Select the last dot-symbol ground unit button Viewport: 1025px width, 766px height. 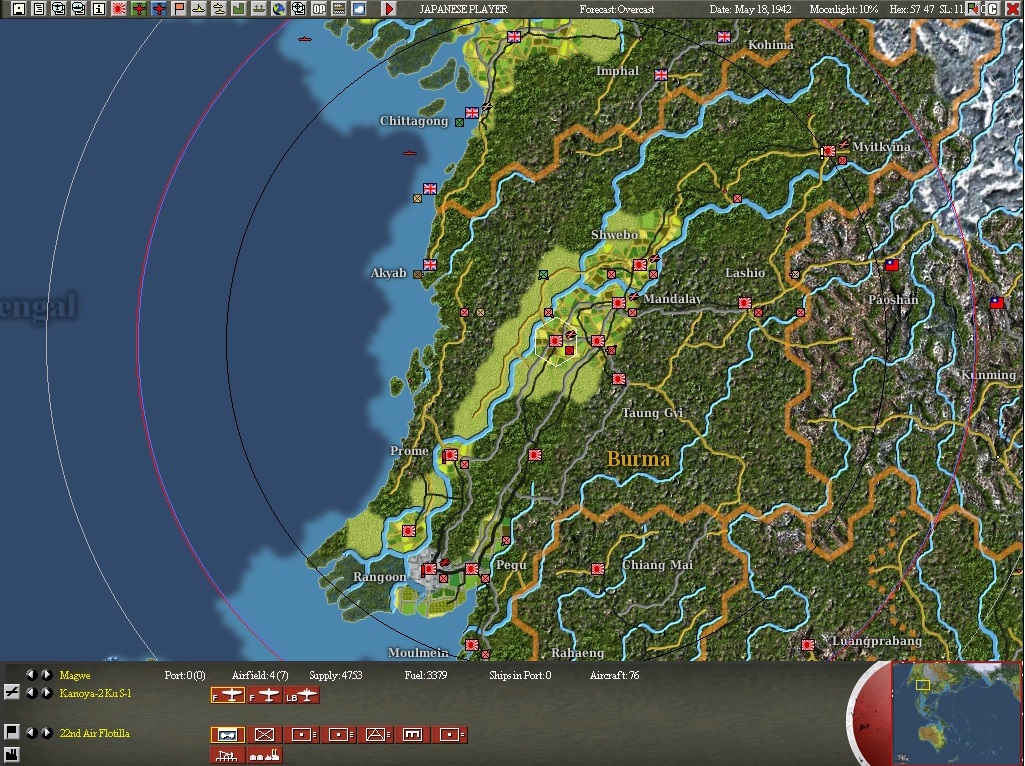pos(450,735)
